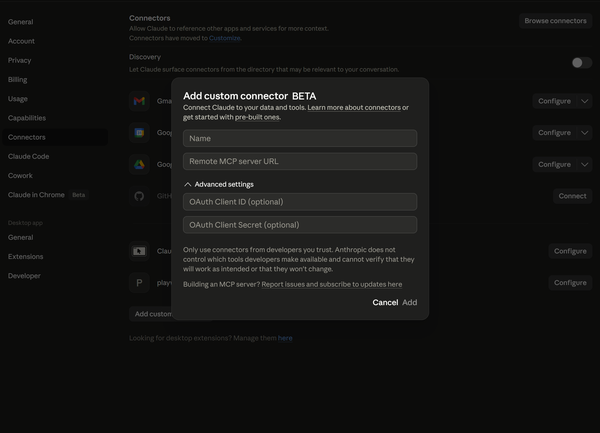
Task: Open Extensions under Desktop app
Action: point(26,256)
